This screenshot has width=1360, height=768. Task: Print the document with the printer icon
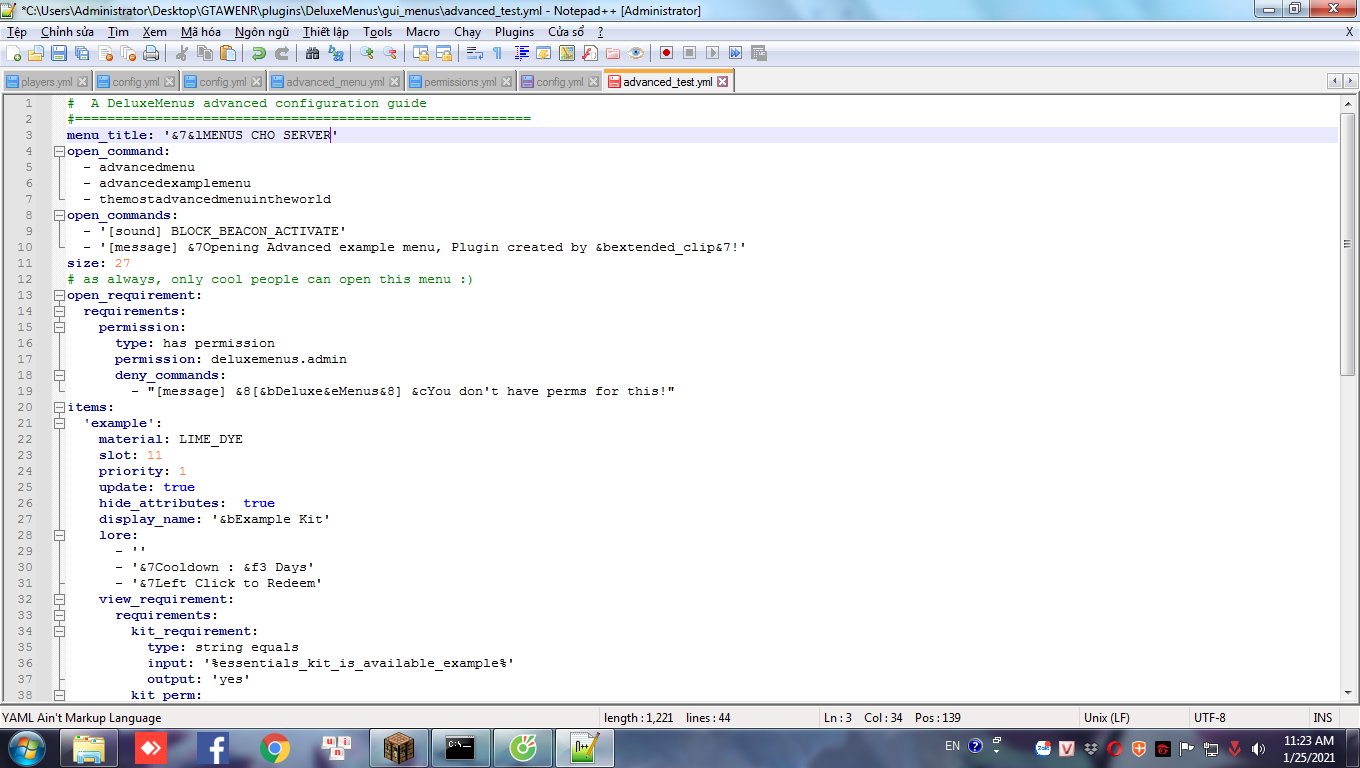tap(151, 53)
